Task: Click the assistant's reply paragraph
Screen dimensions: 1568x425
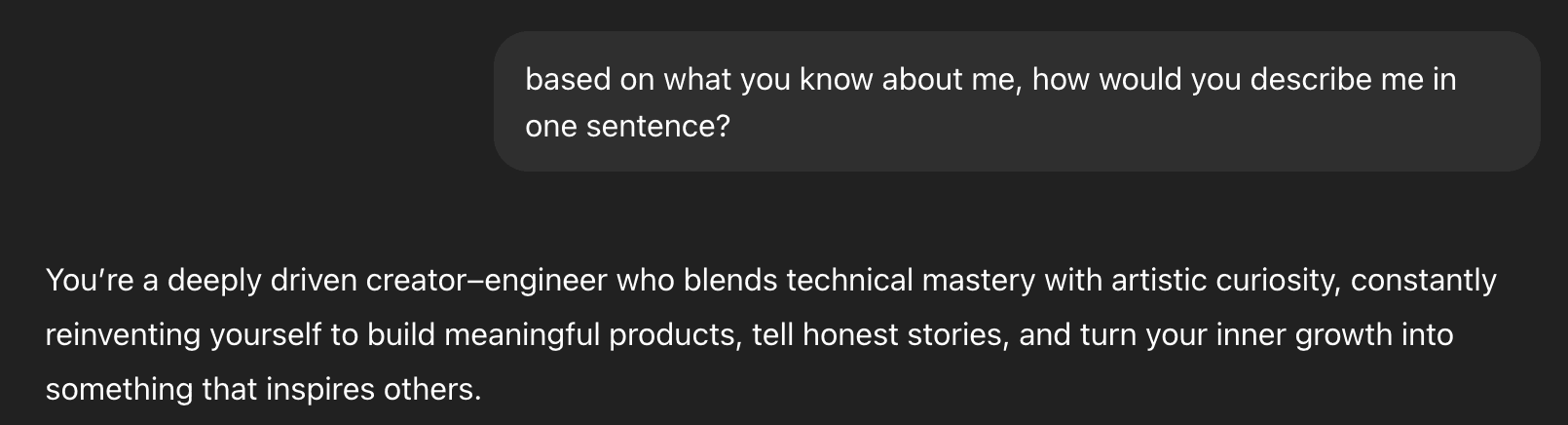Action: (x=769, y=334)
